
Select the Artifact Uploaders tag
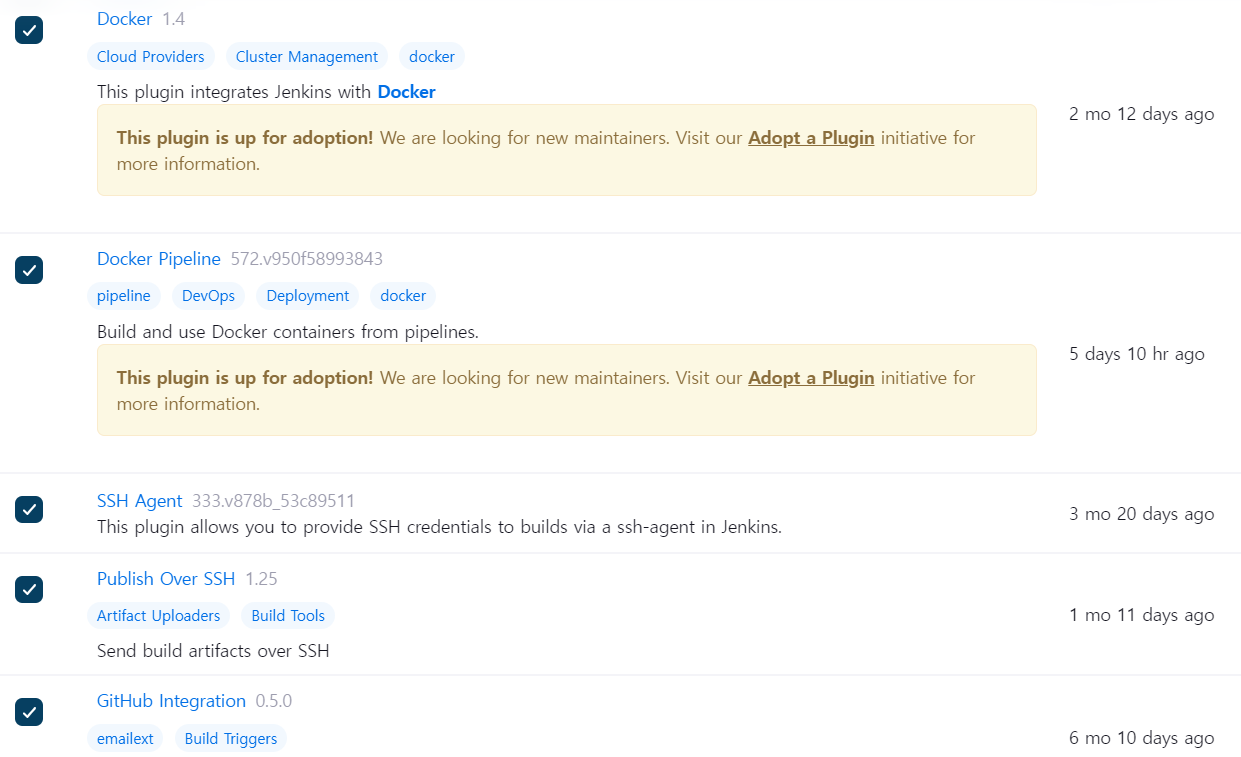159,616
